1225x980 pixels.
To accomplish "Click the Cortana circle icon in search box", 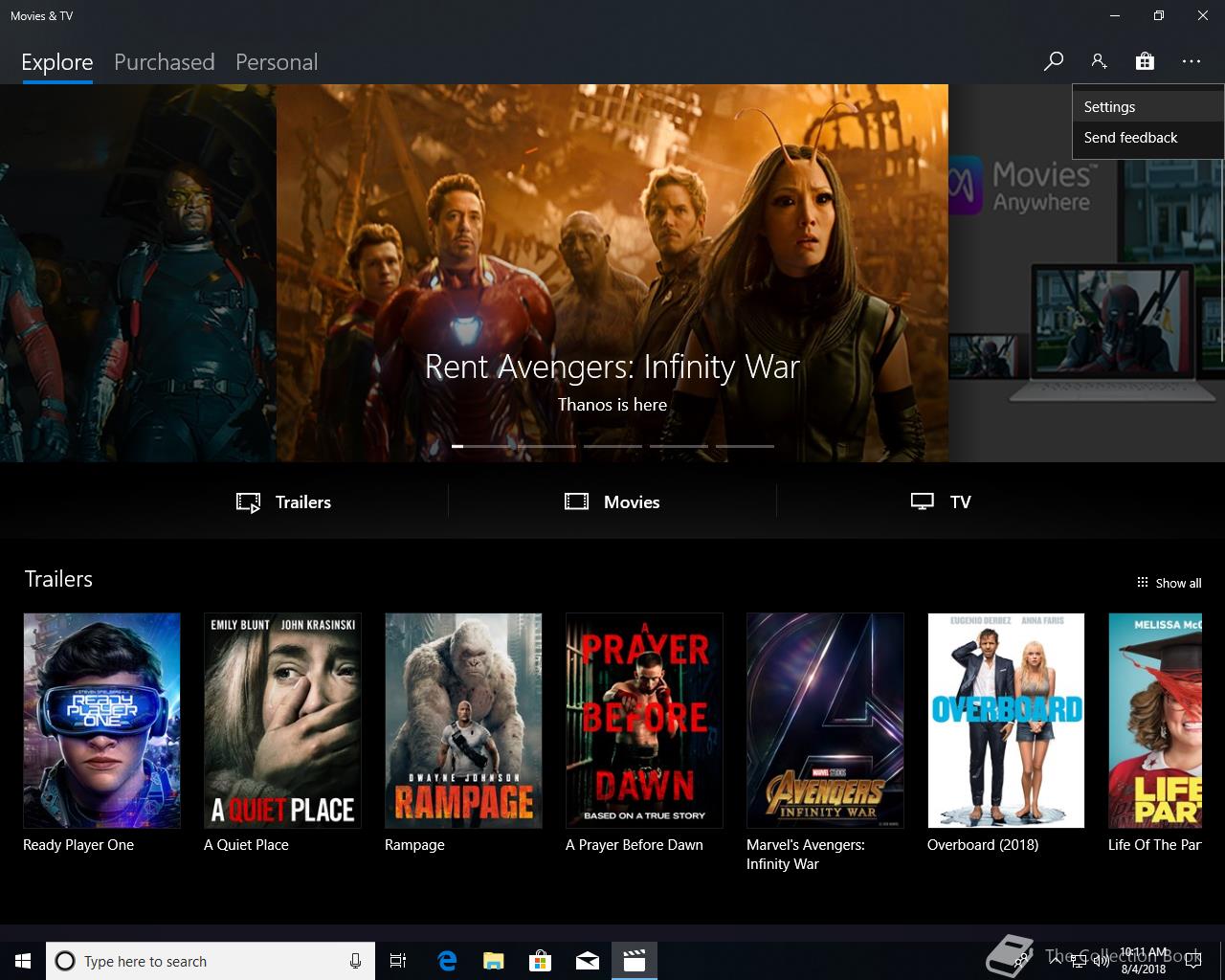I will [65, 961].
